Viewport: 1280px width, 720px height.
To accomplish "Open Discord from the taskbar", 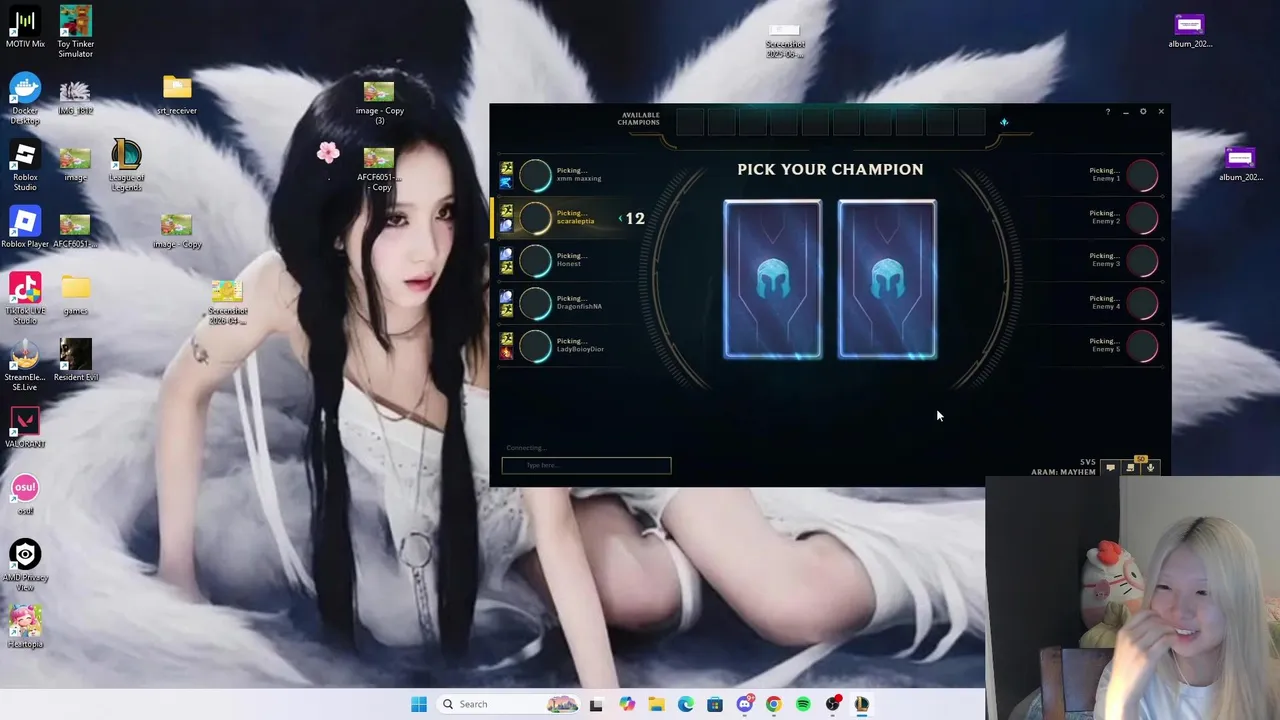I will [x=744, y=704].
